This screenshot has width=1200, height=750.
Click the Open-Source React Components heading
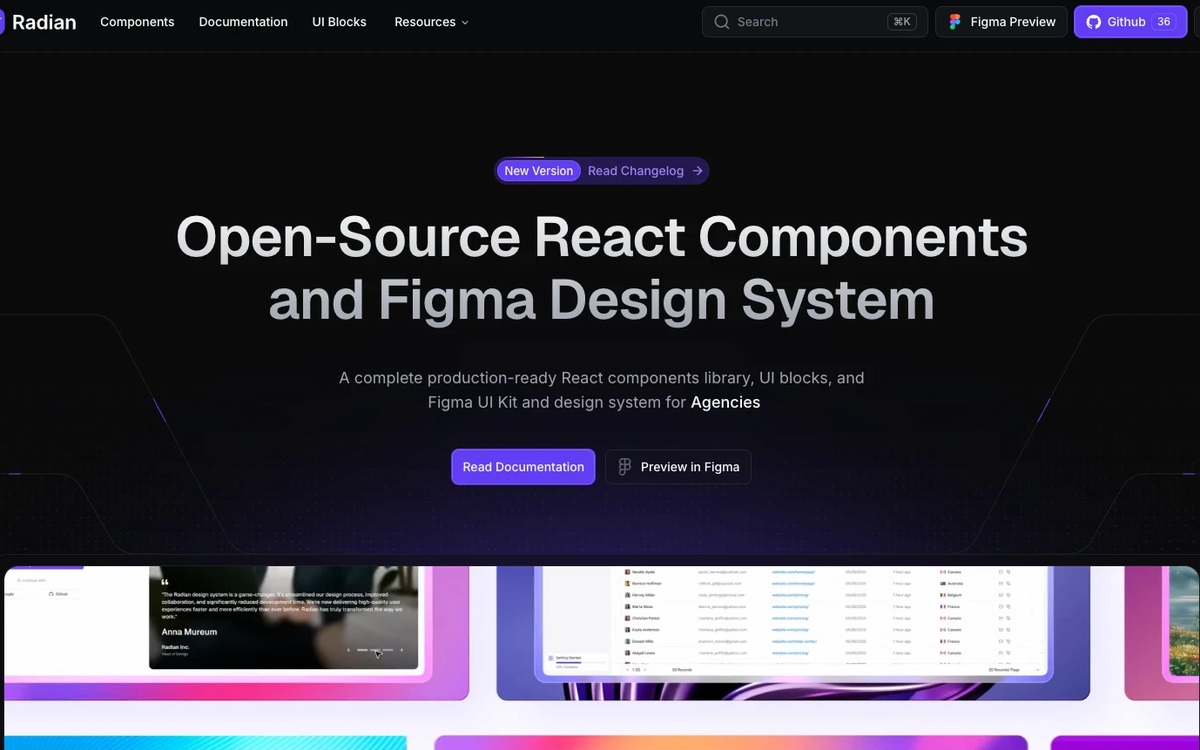point(602,237)
